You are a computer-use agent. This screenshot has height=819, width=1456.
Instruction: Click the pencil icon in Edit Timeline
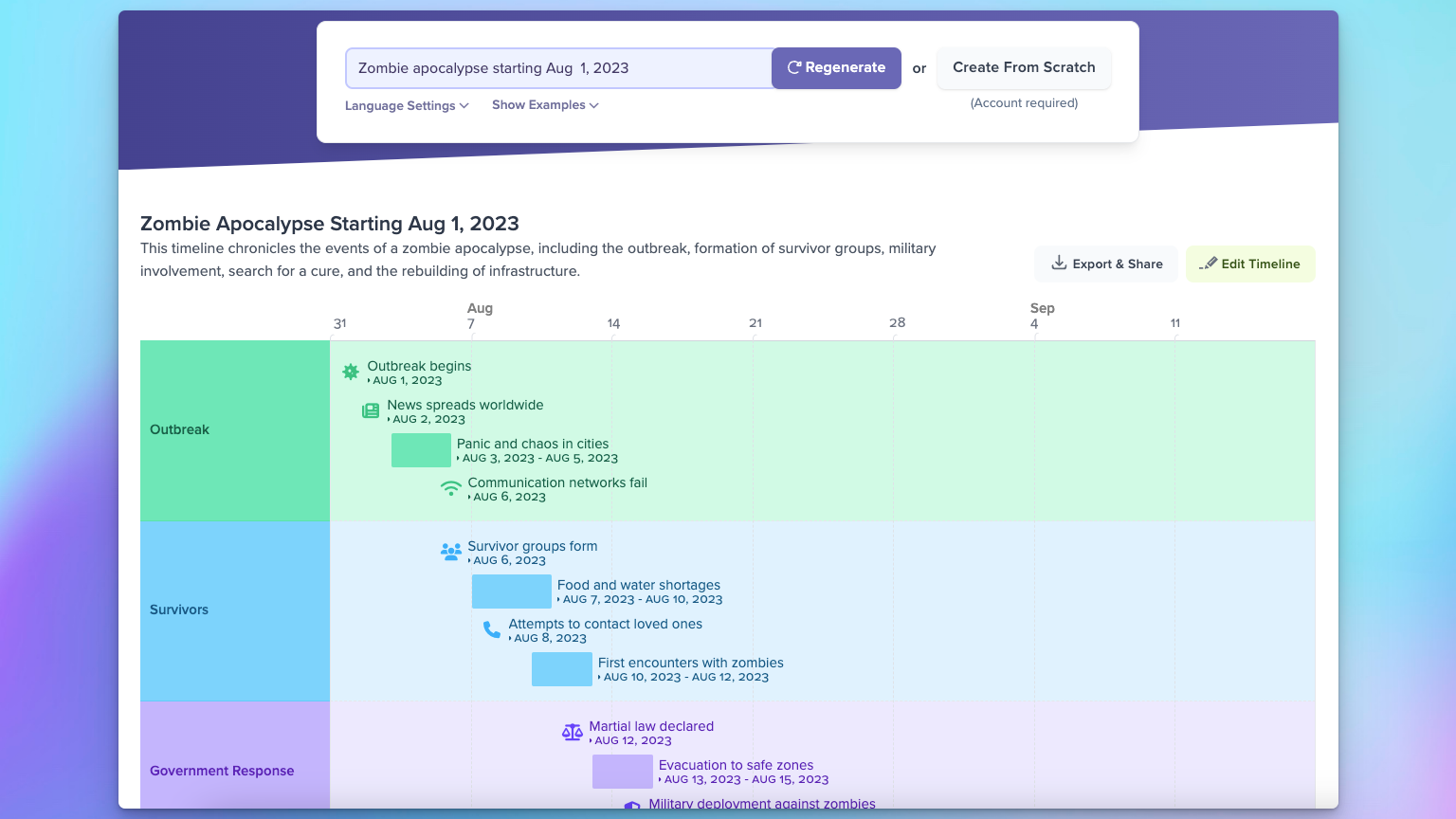(x=1208, y=264)
